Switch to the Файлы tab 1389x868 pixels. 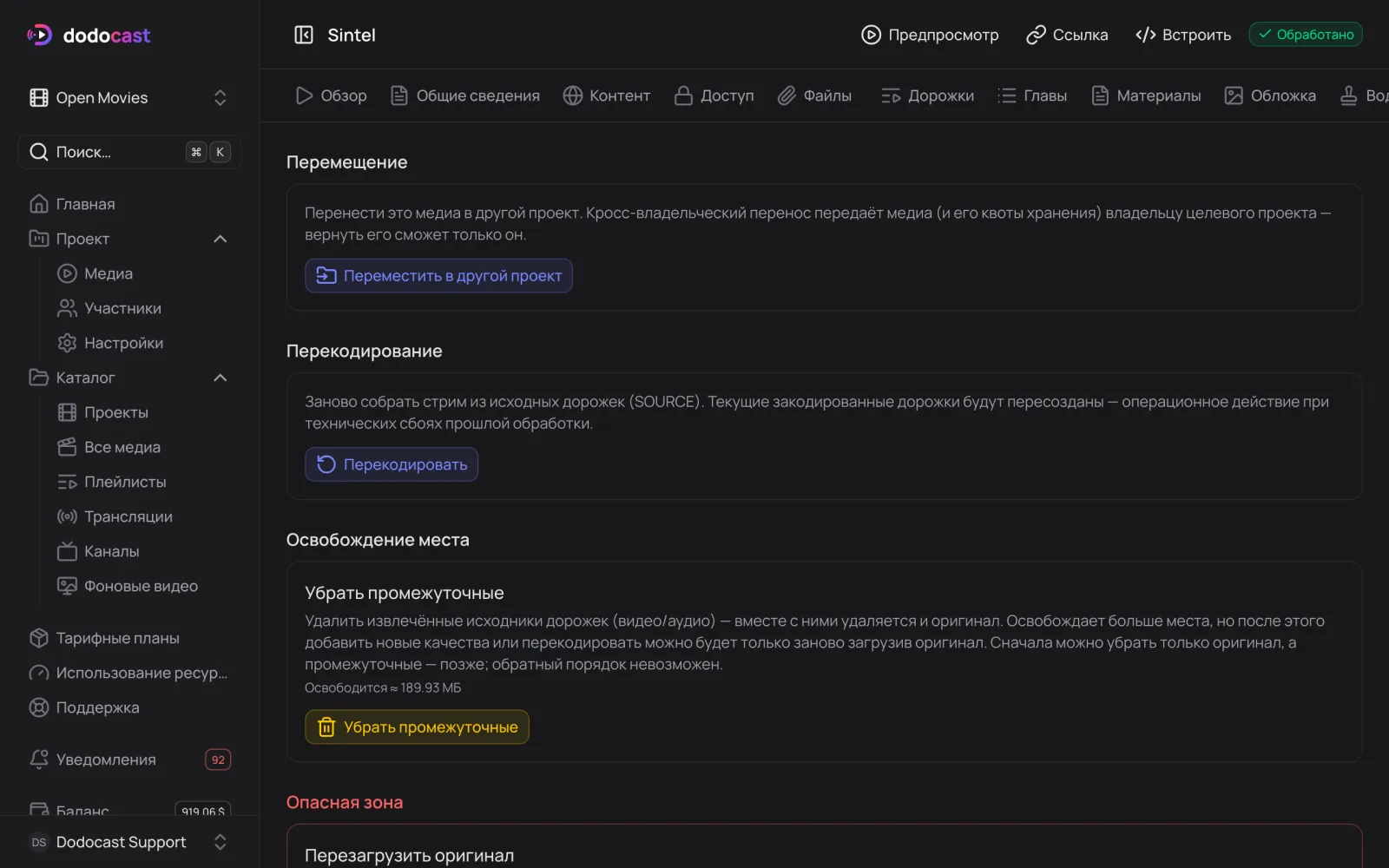coord(814,95)
